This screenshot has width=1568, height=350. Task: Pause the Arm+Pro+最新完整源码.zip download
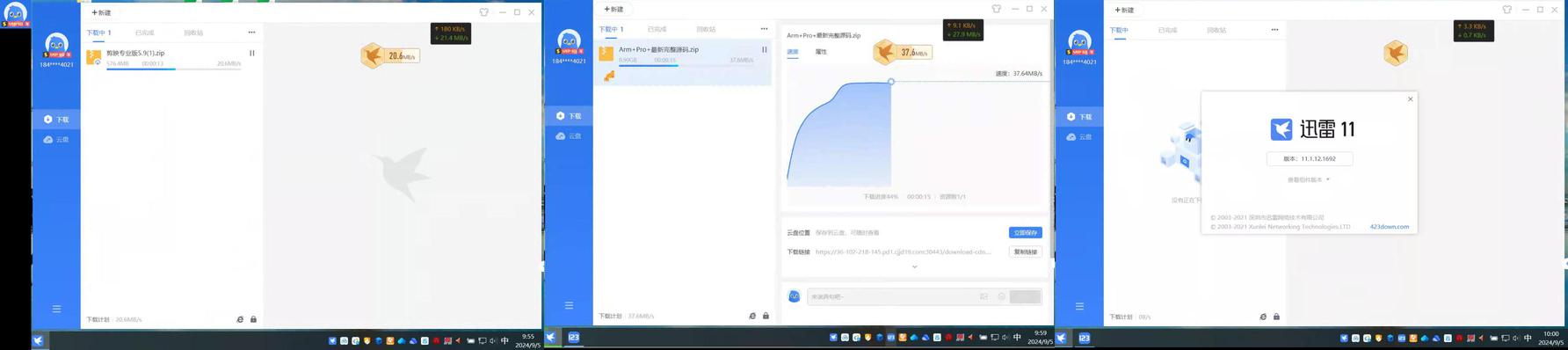(764, 49)
